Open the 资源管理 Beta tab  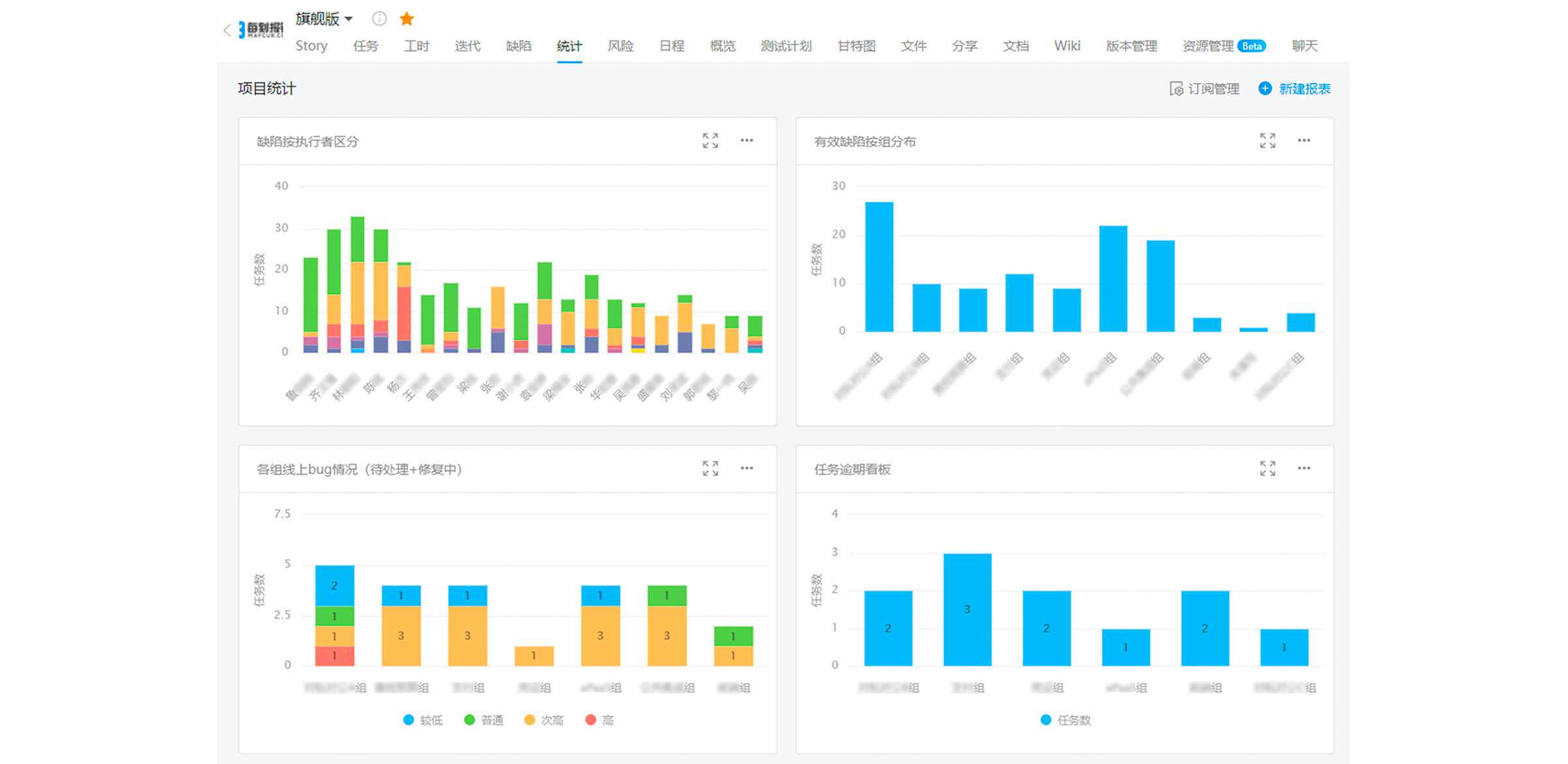(1224, 46)
